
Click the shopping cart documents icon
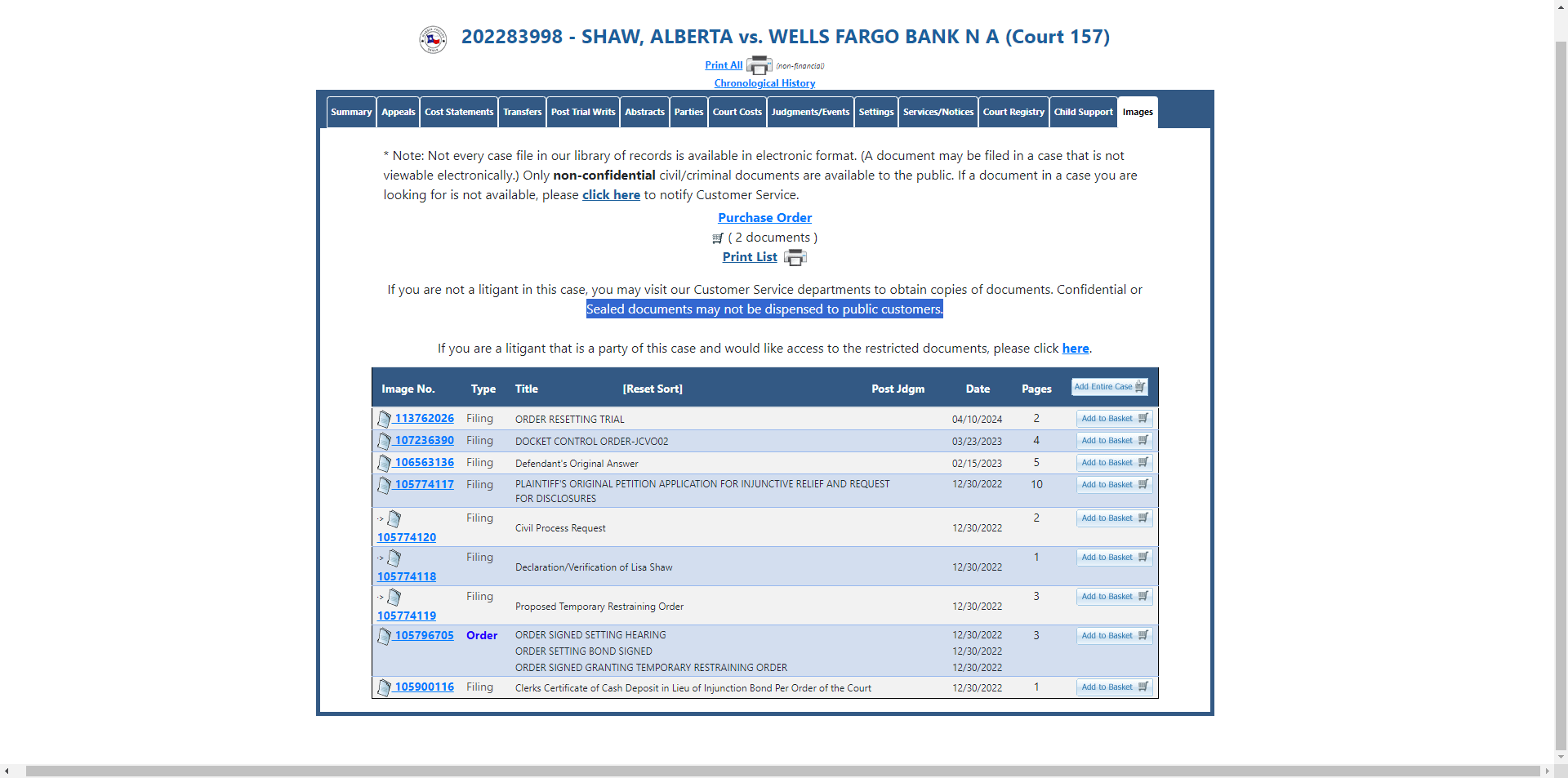718,238
